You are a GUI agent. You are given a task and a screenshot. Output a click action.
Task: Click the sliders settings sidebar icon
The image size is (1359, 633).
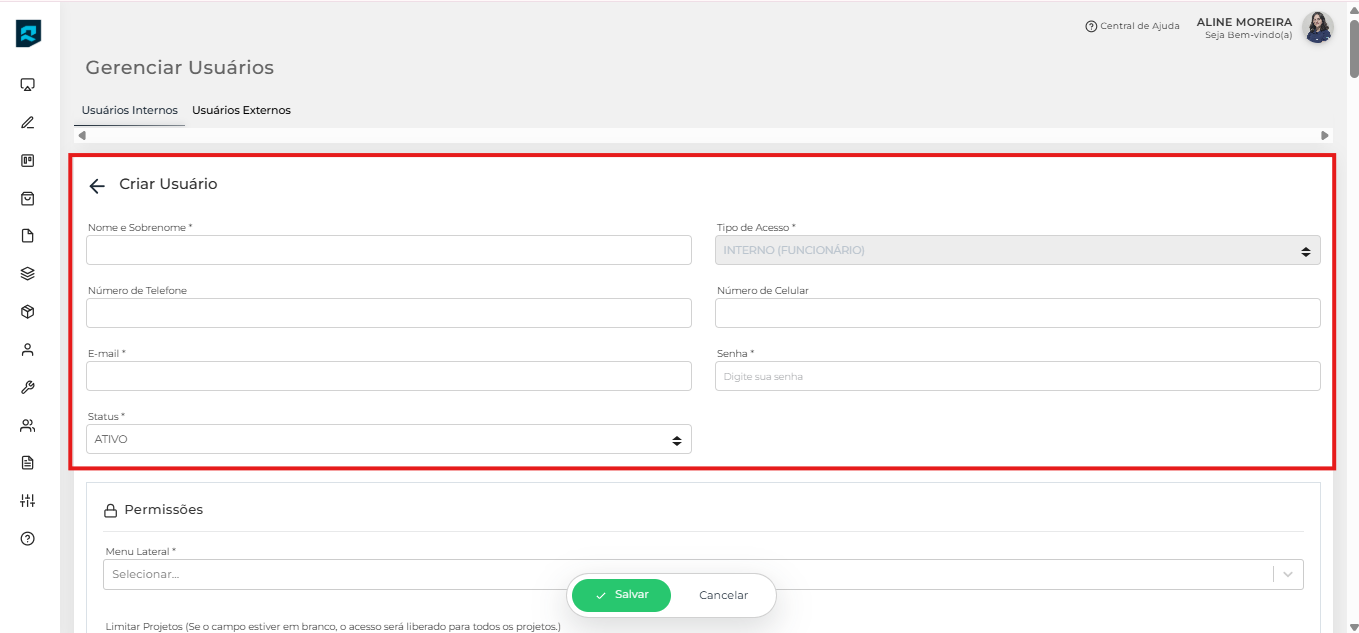(x=28, y=500)
